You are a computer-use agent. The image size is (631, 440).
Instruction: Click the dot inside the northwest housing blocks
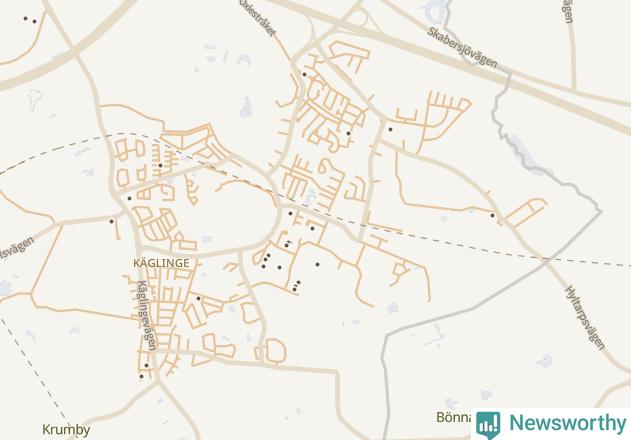(160, 165)
